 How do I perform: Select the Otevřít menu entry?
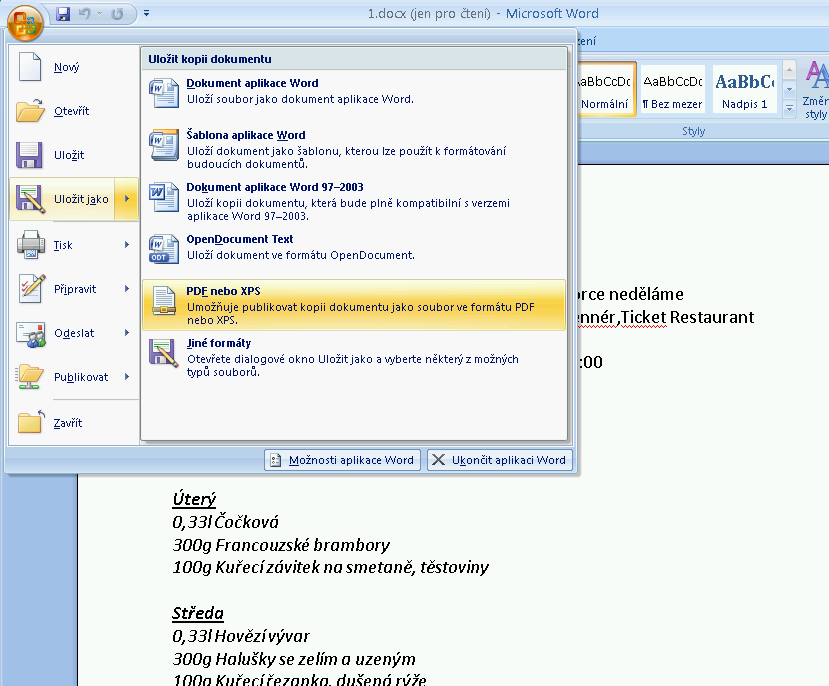point(74,111)
